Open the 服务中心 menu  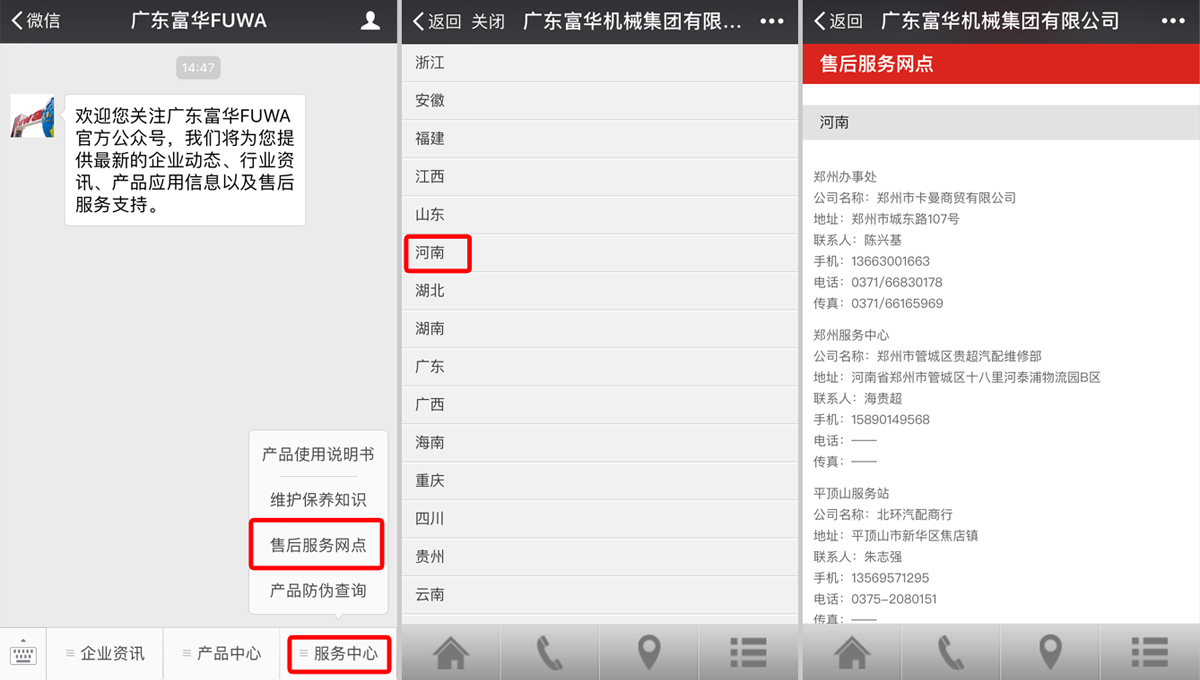point(338,654)
